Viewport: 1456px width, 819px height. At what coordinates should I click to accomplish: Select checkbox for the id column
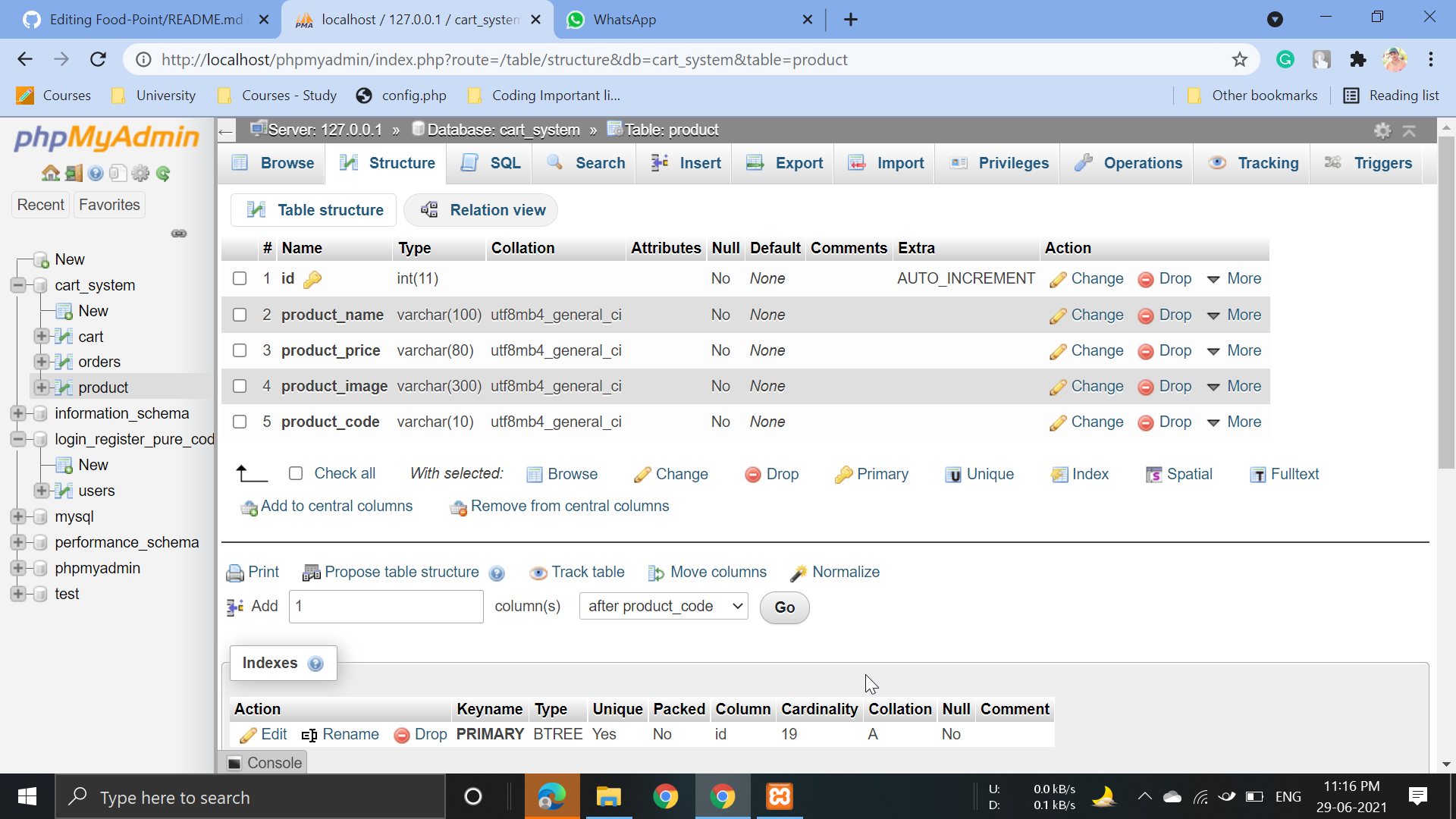click(240, 278)
